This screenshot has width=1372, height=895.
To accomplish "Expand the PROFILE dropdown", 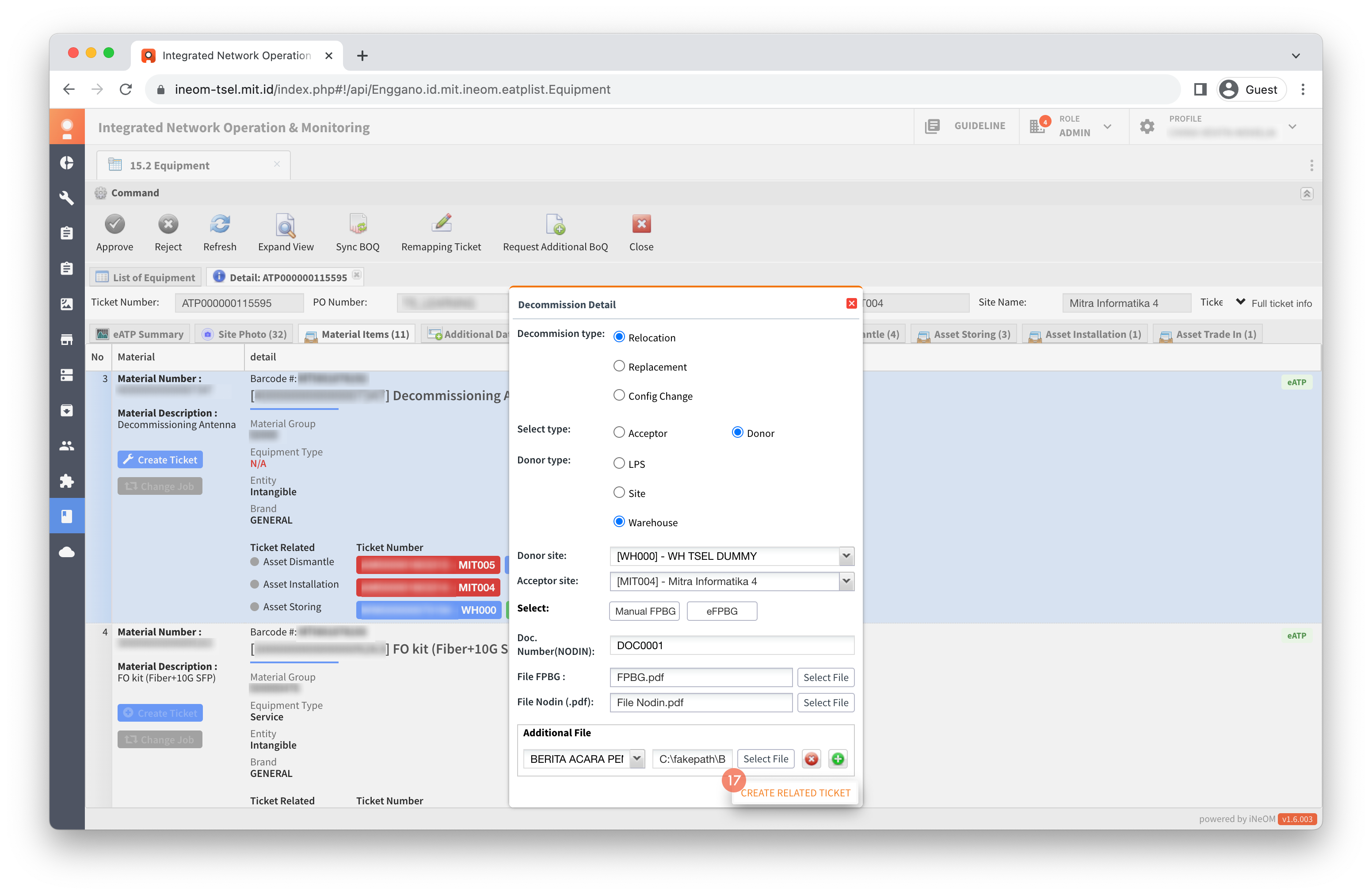I will click(x=1292, y=126).
